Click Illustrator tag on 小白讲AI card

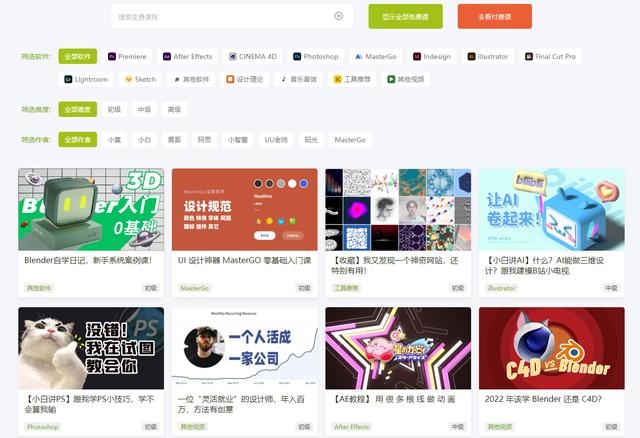point(501,288)
